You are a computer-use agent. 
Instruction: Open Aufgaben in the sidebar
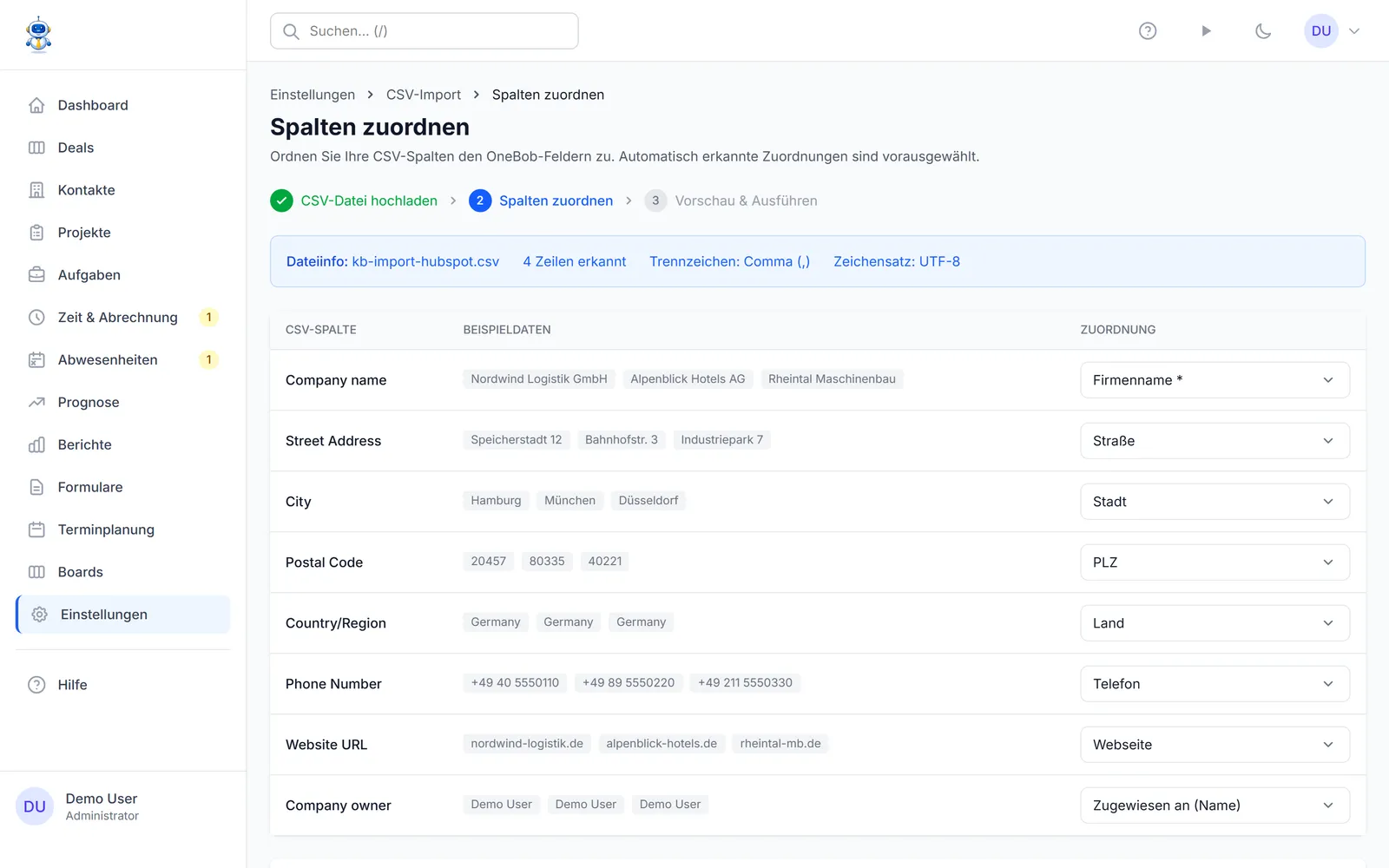(123, 275)
